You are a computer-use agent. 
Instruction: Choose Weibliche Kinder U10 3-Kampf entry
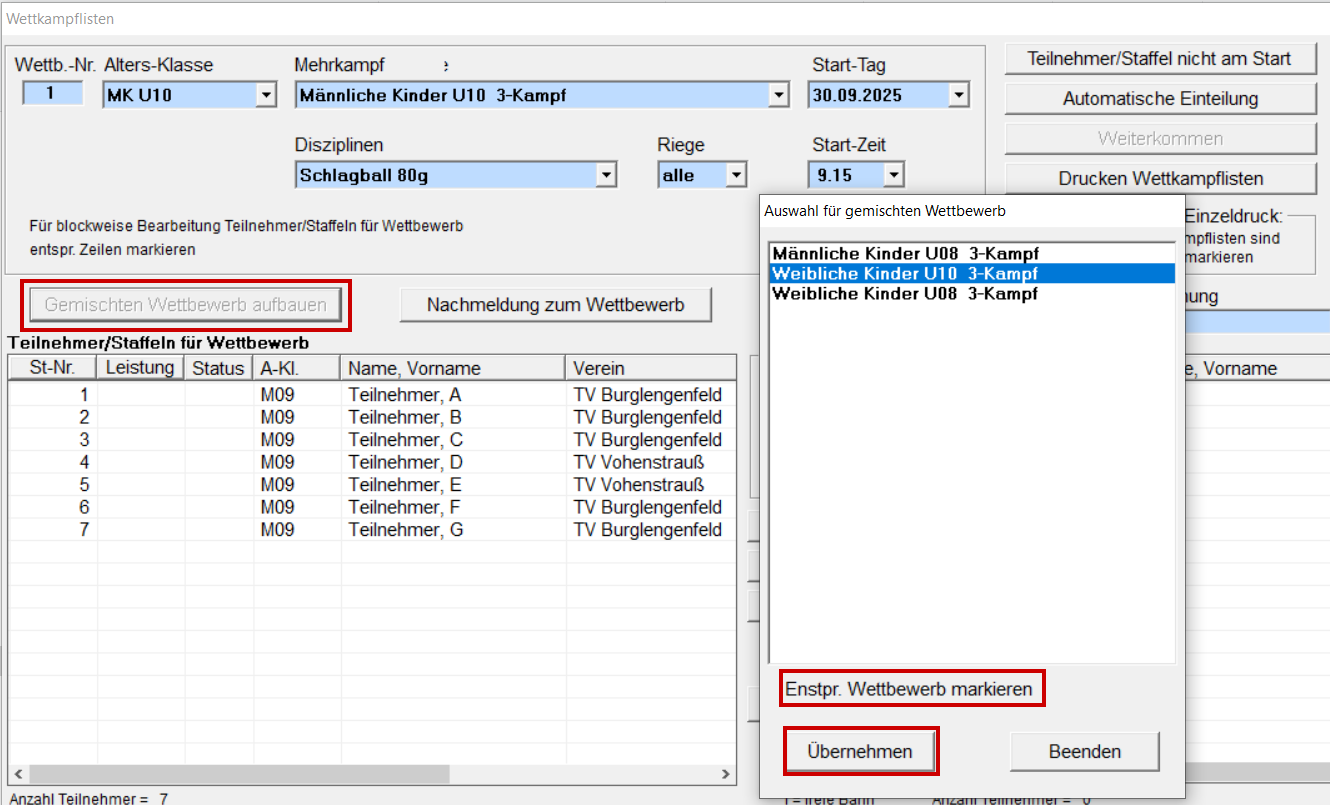click(x=905, y=274)
